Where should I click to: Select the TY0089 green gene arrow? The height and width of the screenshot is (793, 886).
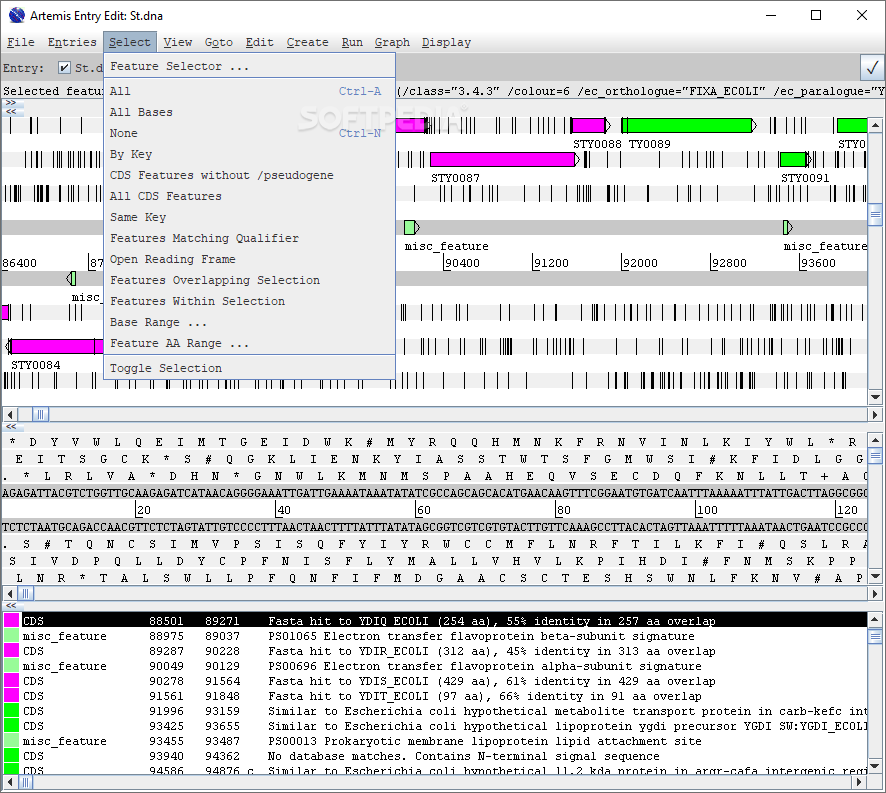[x=689, y=125]
